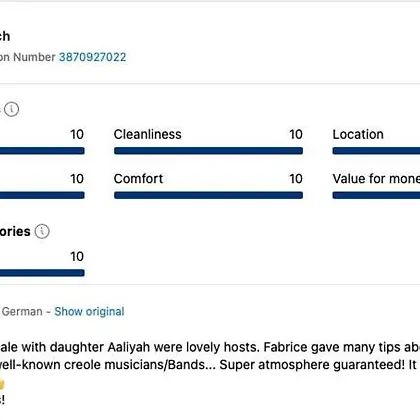The image size is (420, 420).
Task: Select the Cleanliness category label
Action: click(148, 134)
